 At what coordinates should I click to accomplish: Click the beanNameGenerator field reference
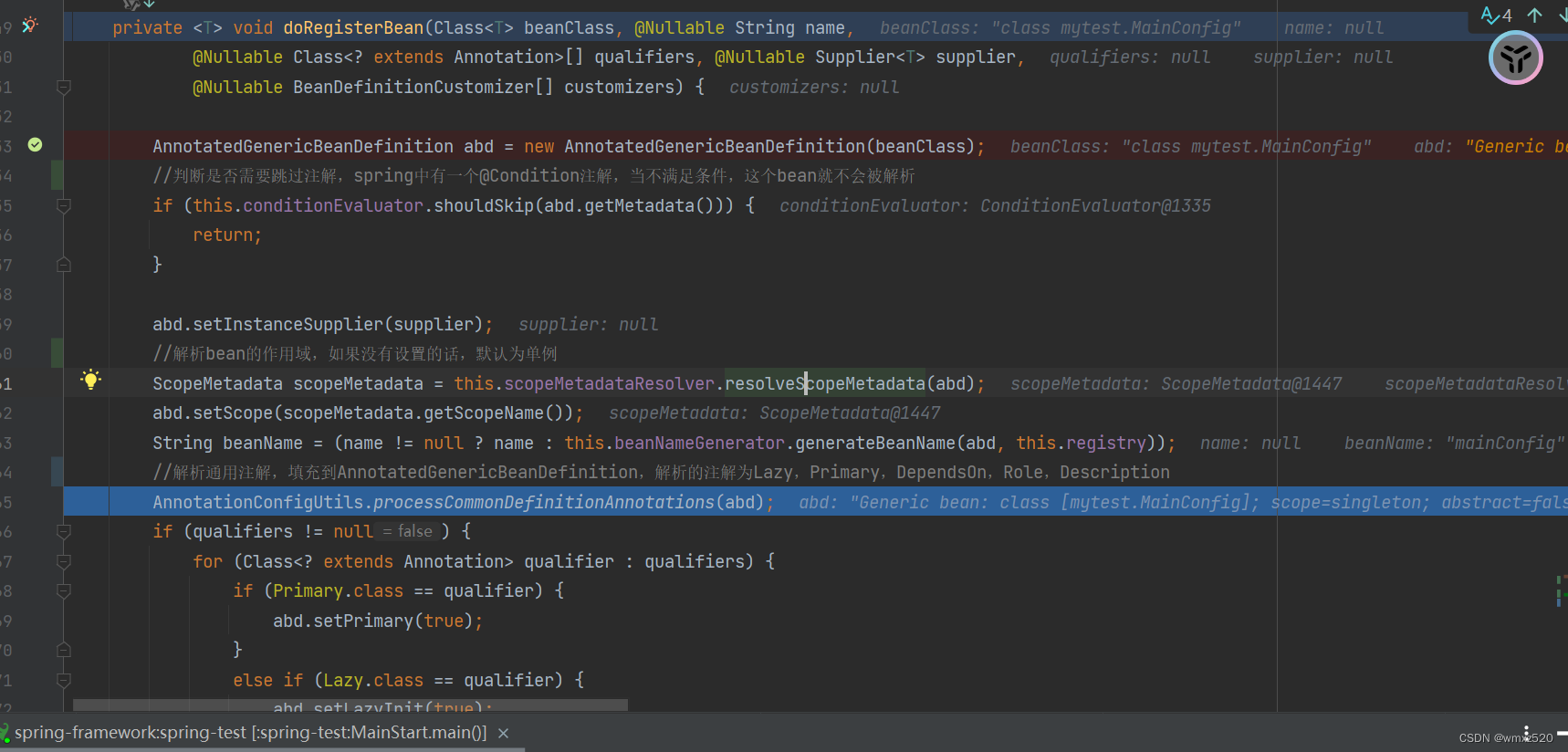point(700,443)
